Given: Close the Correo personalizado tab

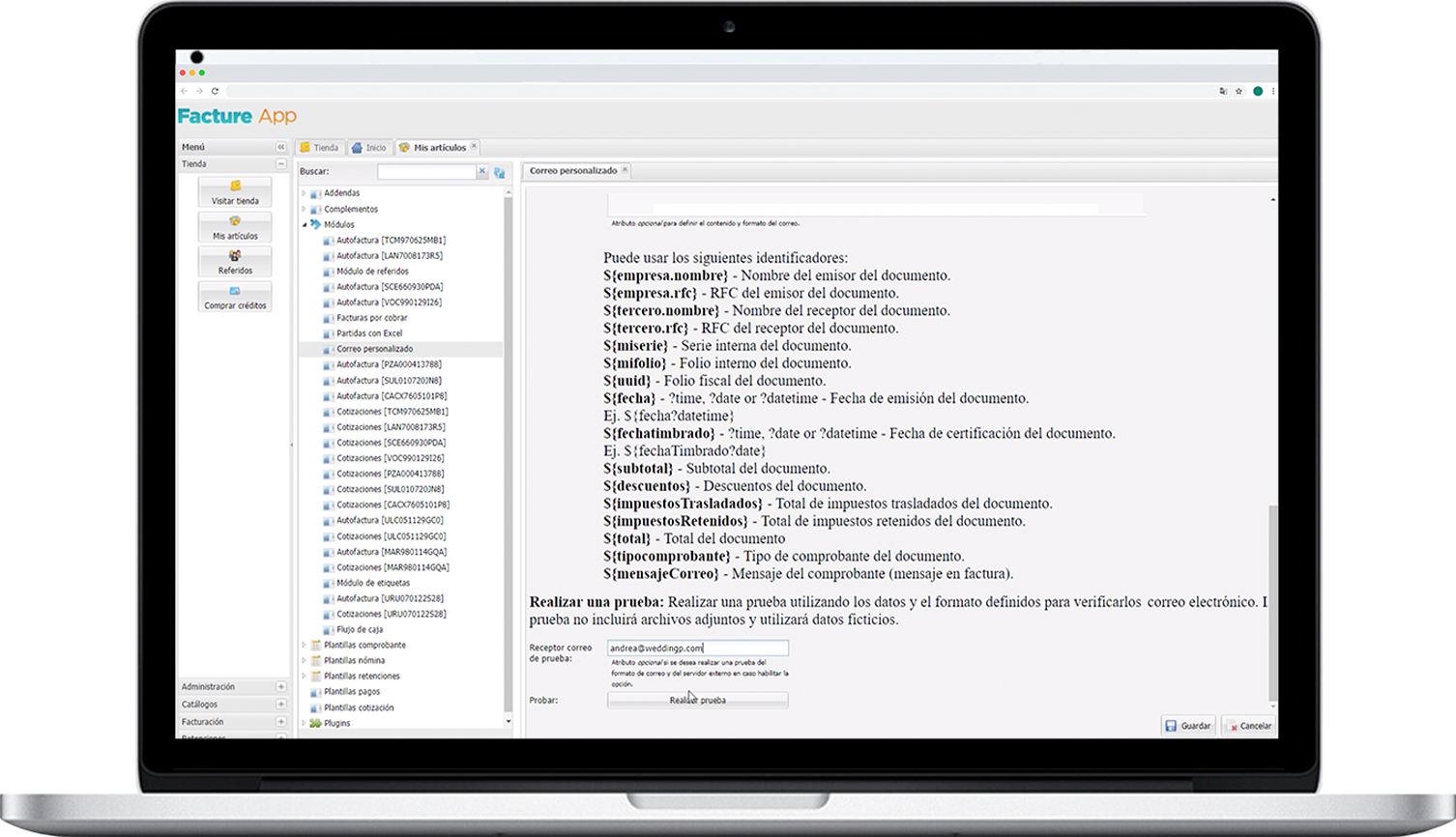Looking at the screenshot, I should 625,170.
